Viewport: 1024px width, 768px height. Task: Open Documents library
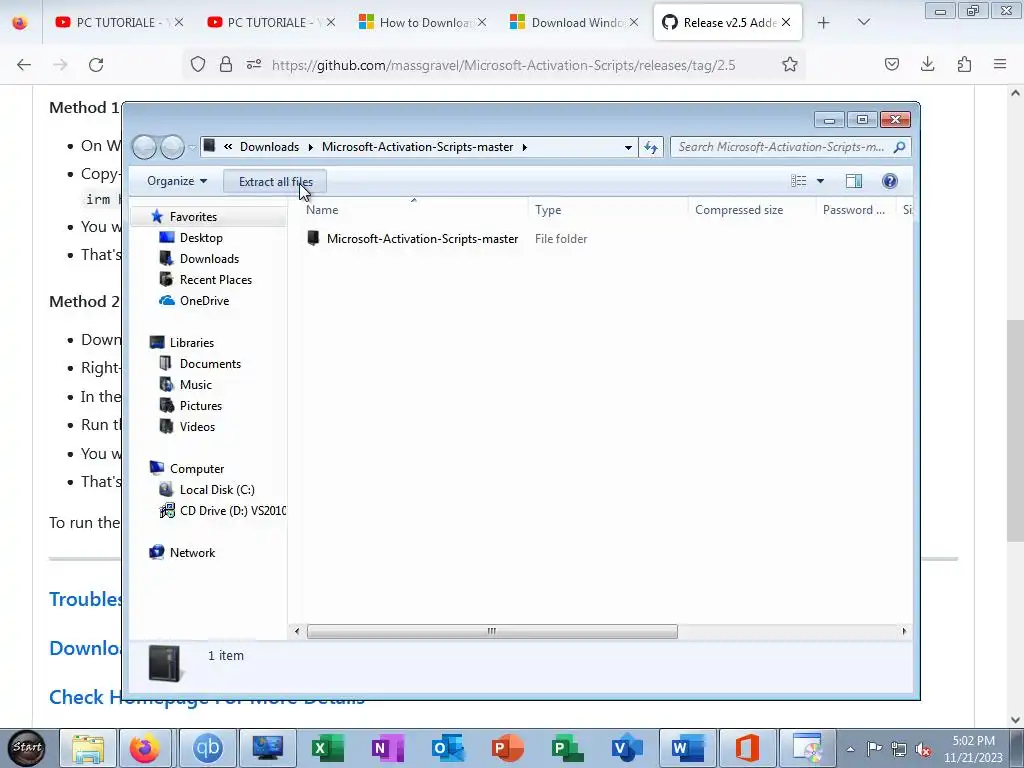coord(210,364)
